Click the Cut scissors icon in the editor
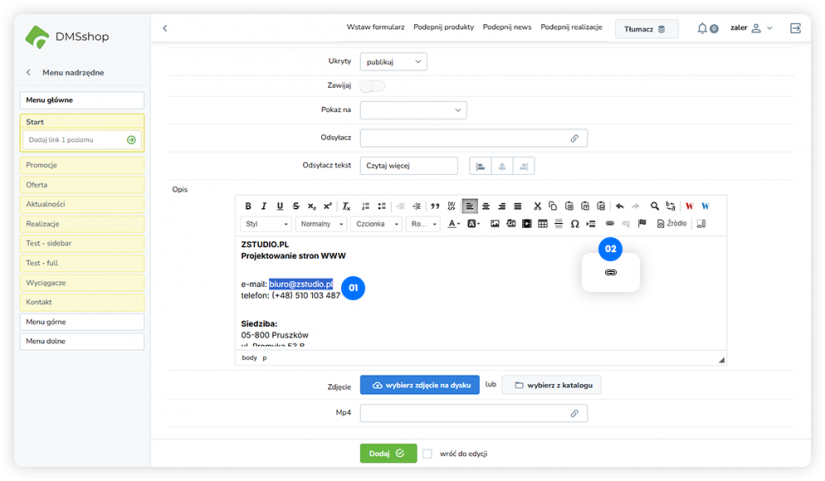The height and width of the screenshot is (481, 825). (x=537, y=206)
